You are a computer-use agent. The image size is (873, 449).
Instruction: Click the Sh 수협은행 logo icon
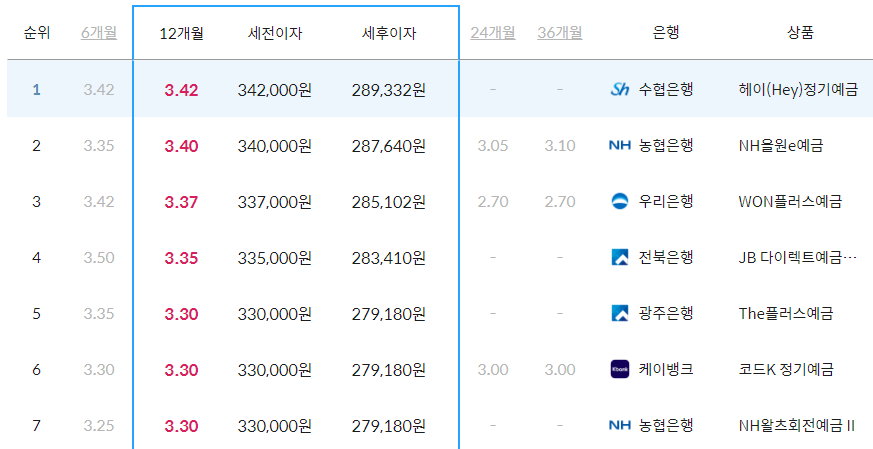coord(620,90)
